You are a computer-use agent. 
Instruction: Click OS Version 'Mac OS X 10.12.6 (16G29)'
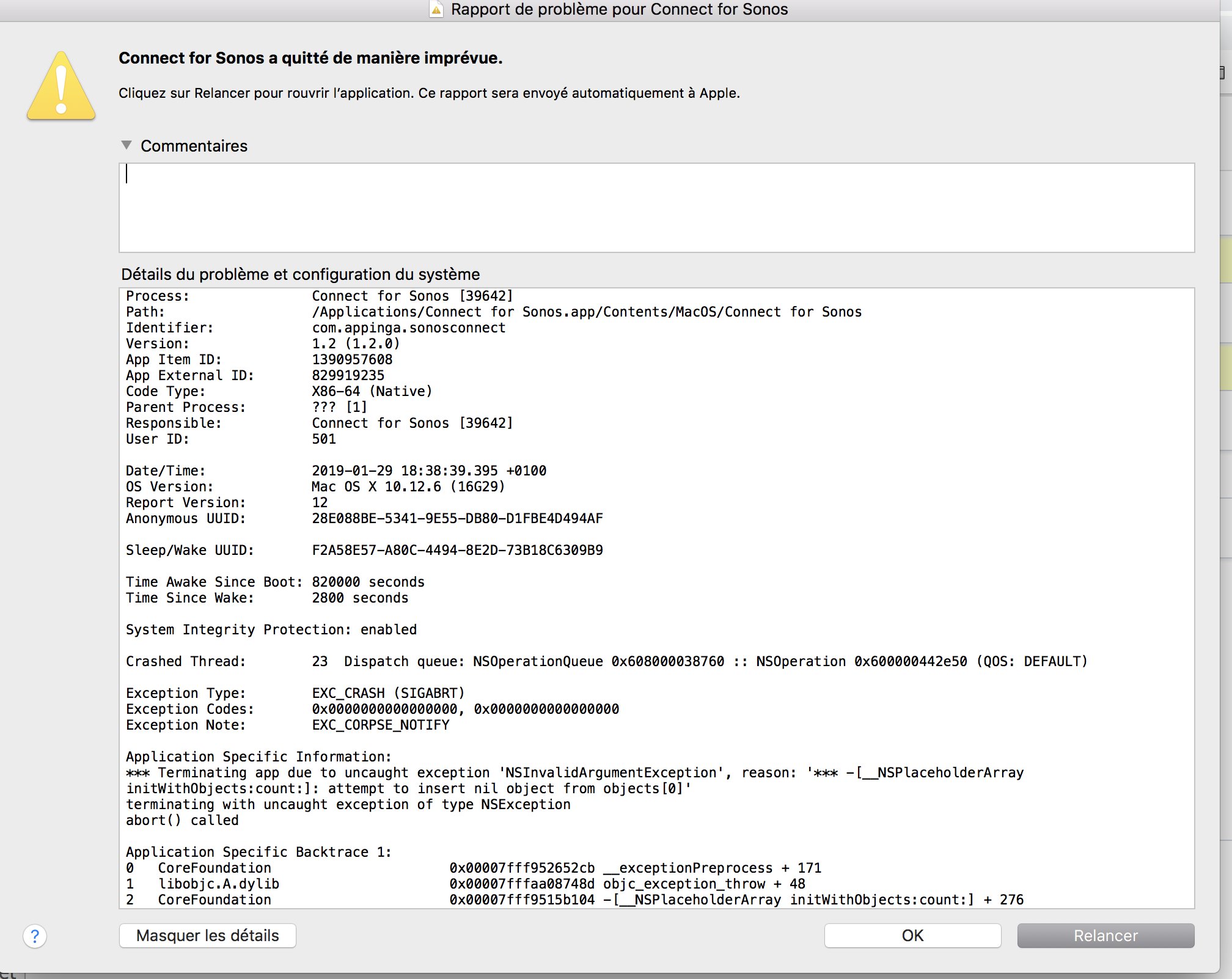(x=408, y=486)
